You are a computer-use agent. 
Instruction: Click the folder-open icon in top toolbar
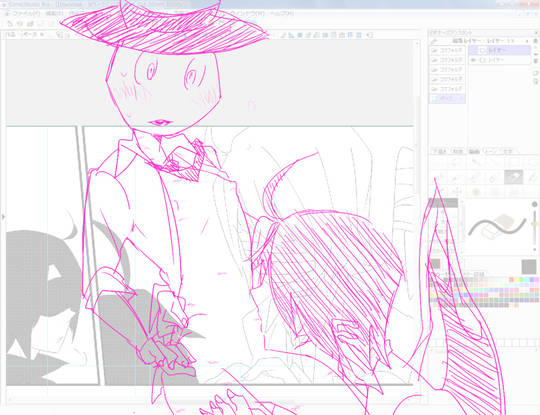[30, 24]
